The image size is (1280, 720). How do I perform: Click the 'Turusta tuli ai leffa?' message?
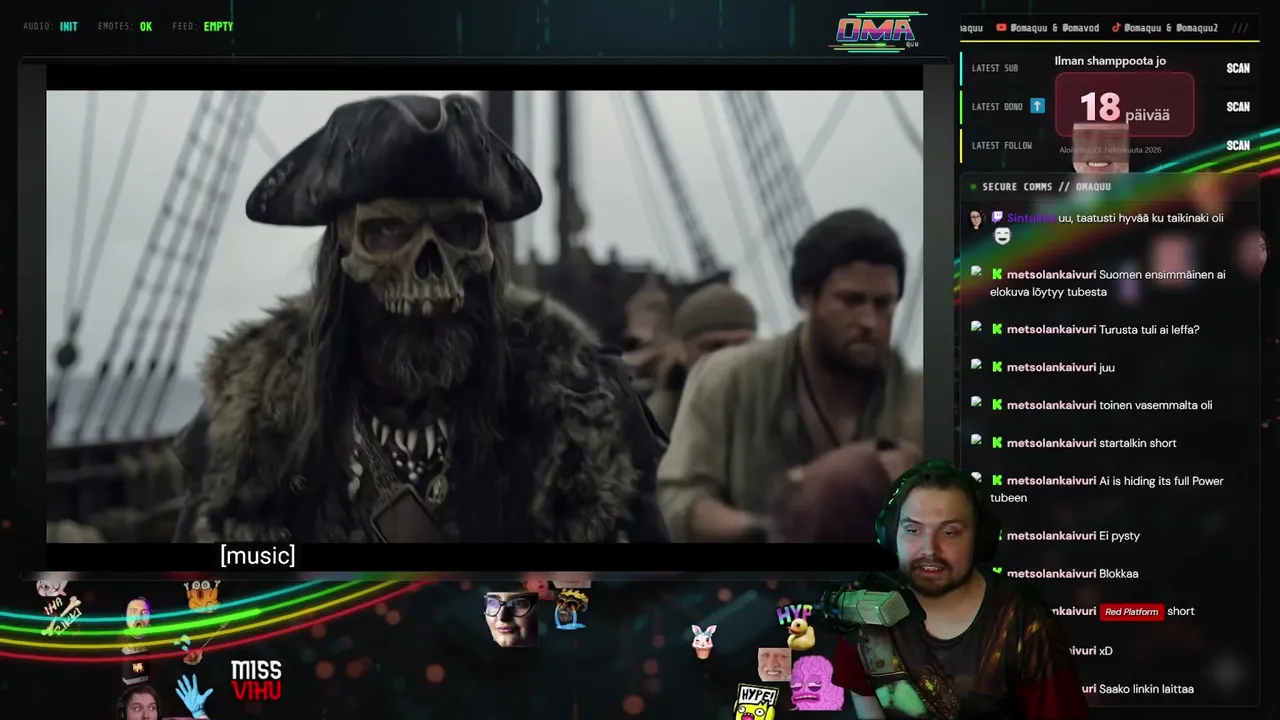click(x=1149, y=330)
